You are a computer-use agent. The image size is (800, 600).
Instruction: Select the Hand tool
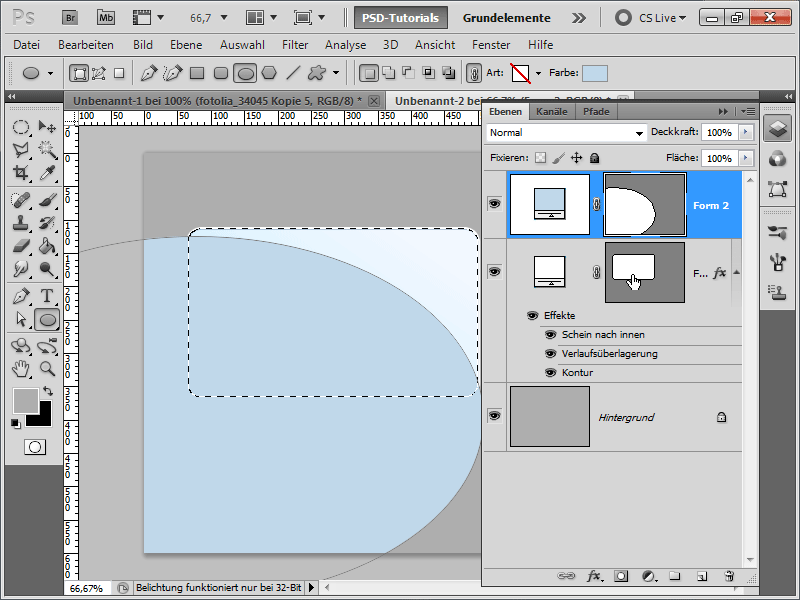(20, 368)
